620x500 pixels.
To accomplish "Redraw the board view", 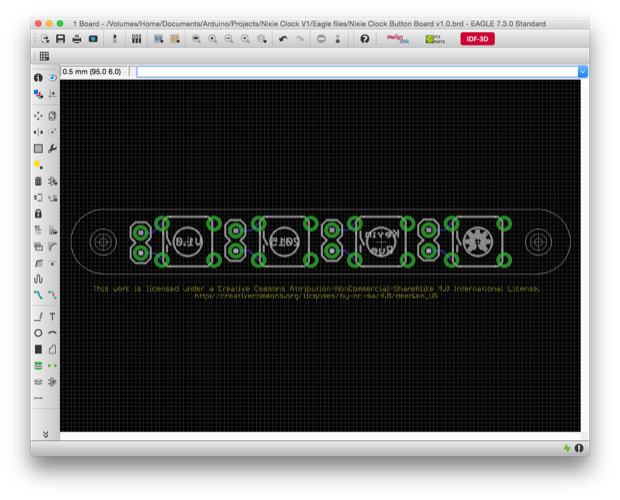I will [245, 39].
